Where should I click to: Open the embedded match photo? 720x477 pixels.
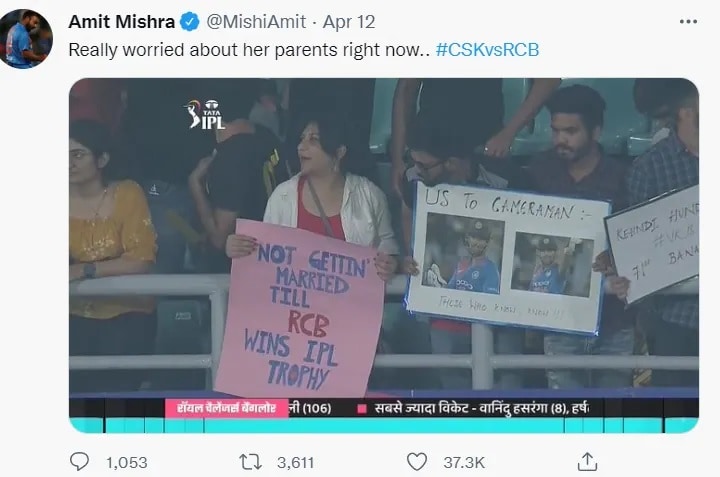coord(384,255)
